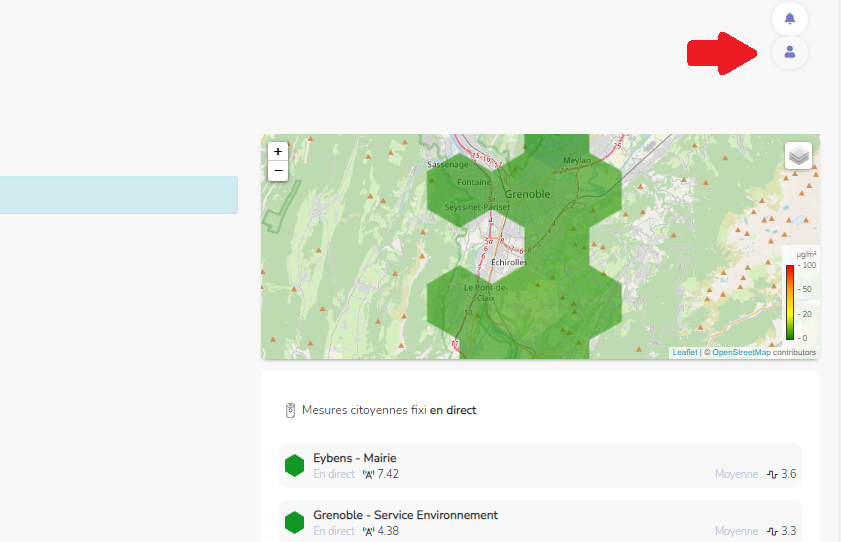Click the live signal icon next to 7.42

tap(368, 474)
